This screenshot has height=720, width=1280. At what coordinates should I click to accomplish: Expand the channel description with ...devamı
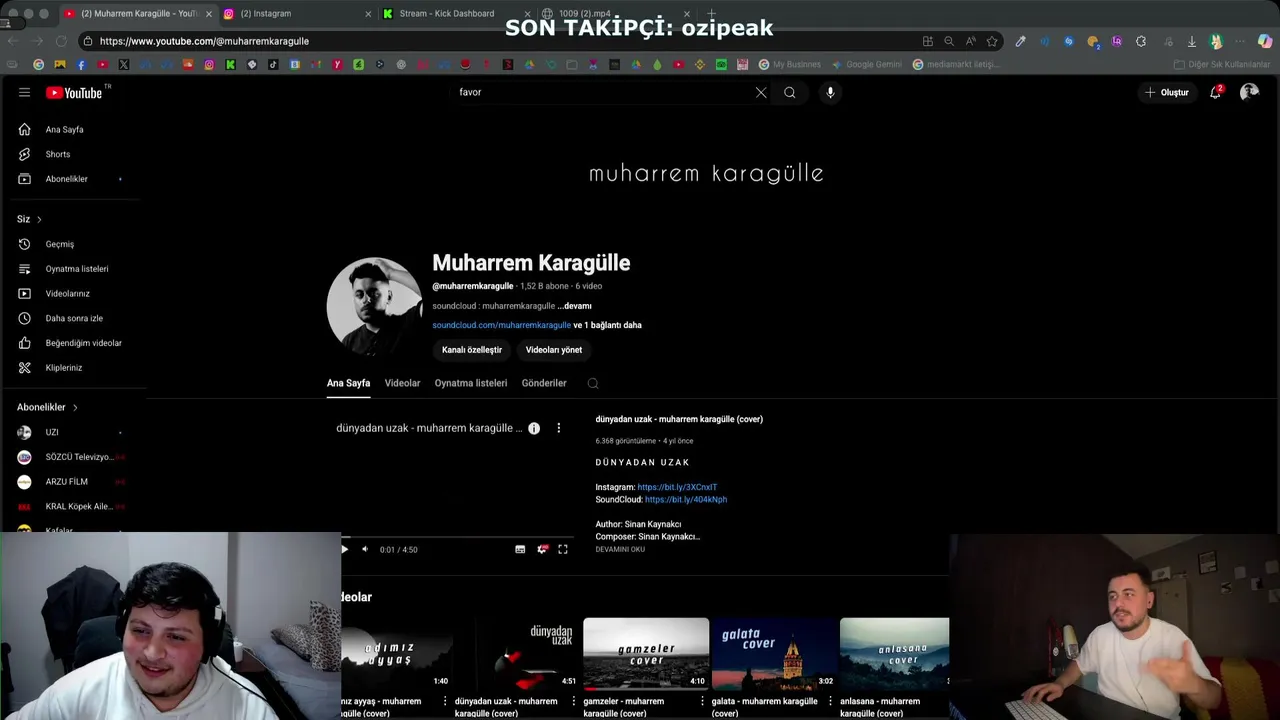pos(575,306)
